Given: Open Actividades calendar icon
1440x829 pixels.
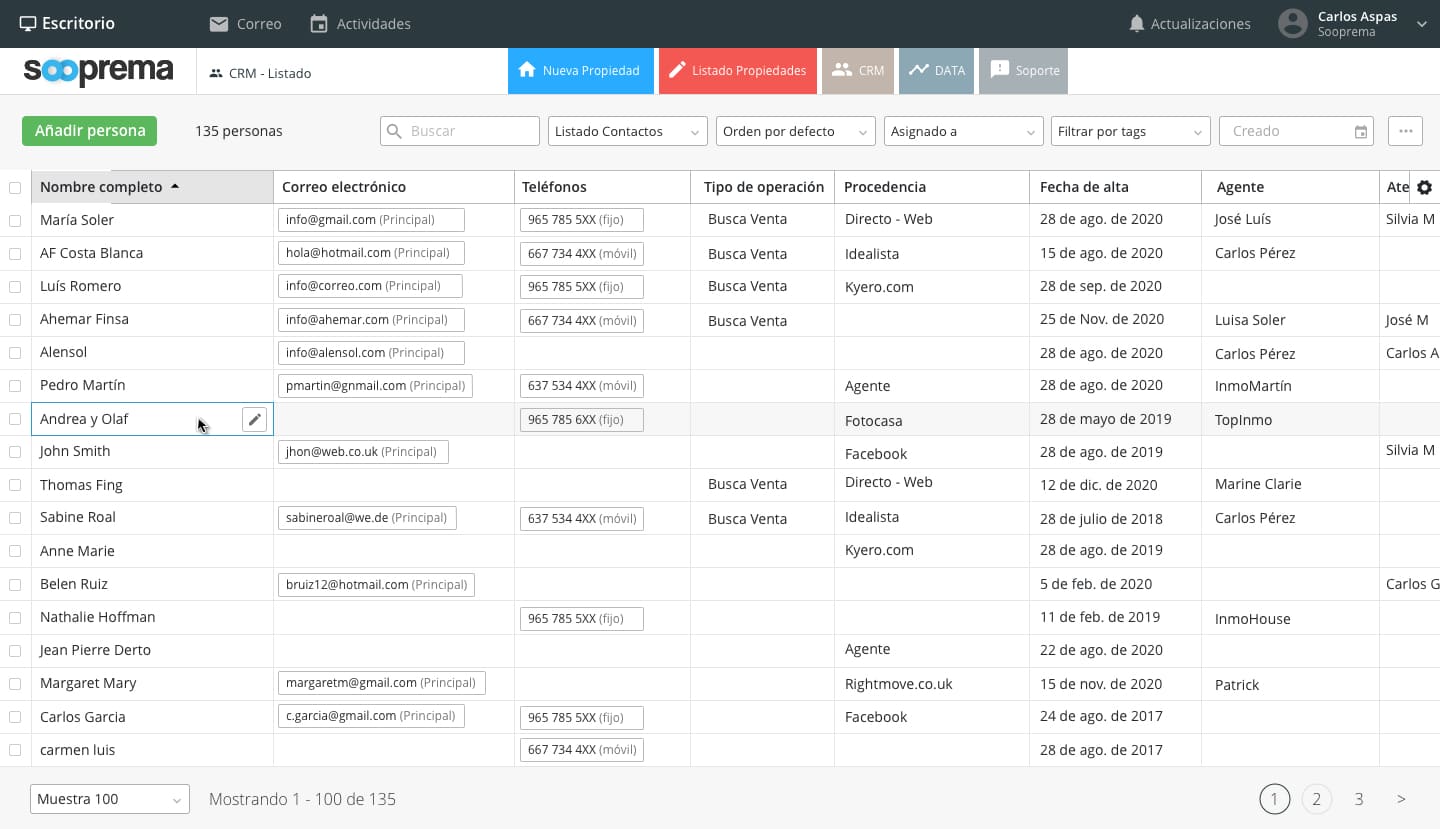Looking at the screenshot, I should 319,24.
